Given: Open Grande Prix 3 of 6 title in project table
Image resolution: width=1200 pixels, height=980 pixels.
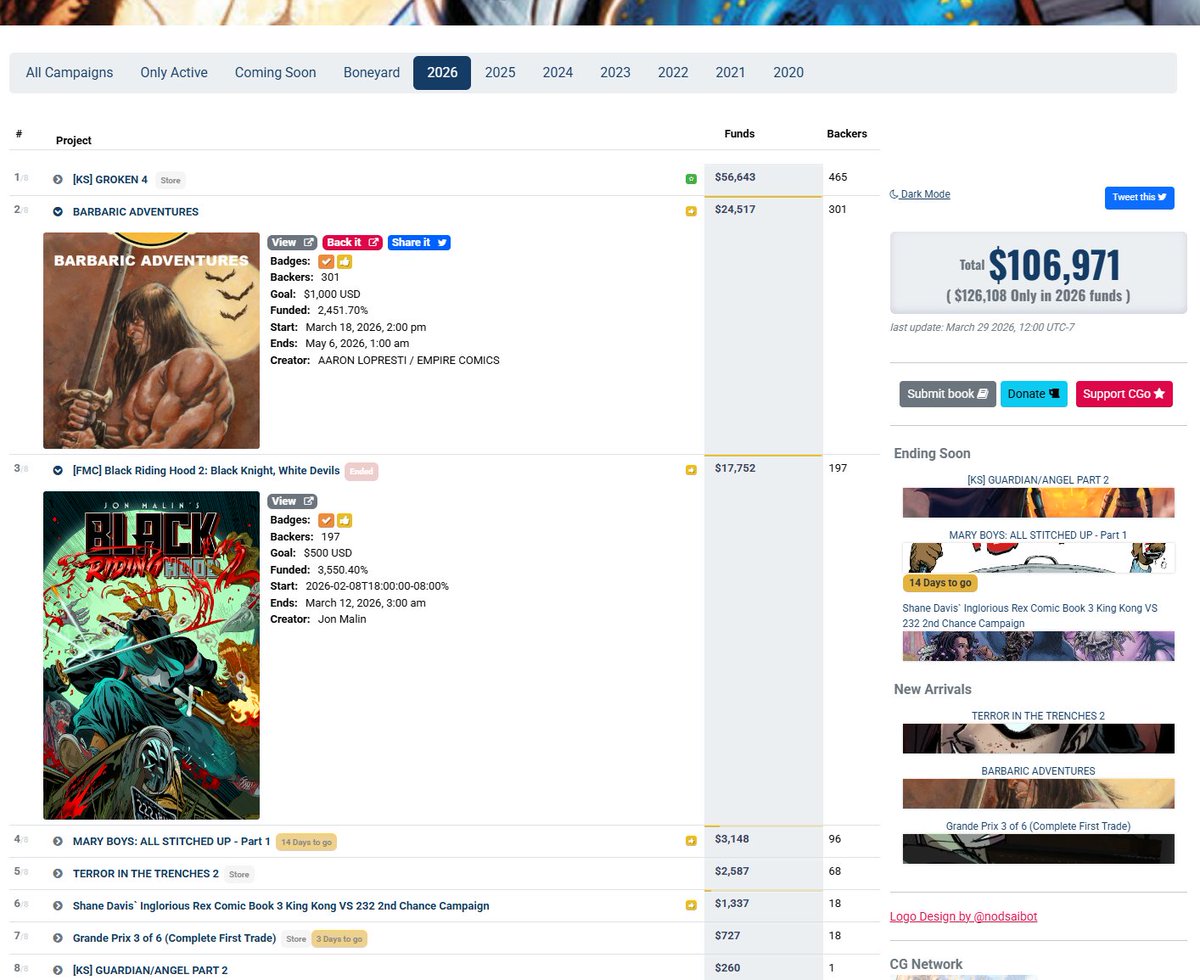Looking at the screenshot, I should click(175, 939).
